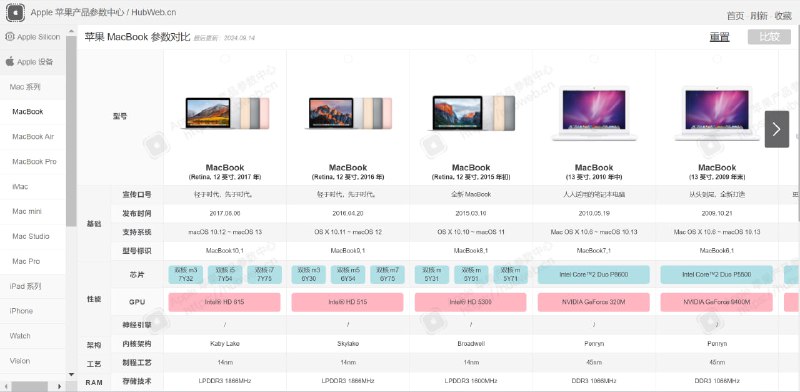Click the site logo icon in the header
The width and height of the screenshot is (800, 392).
(15, 12)
